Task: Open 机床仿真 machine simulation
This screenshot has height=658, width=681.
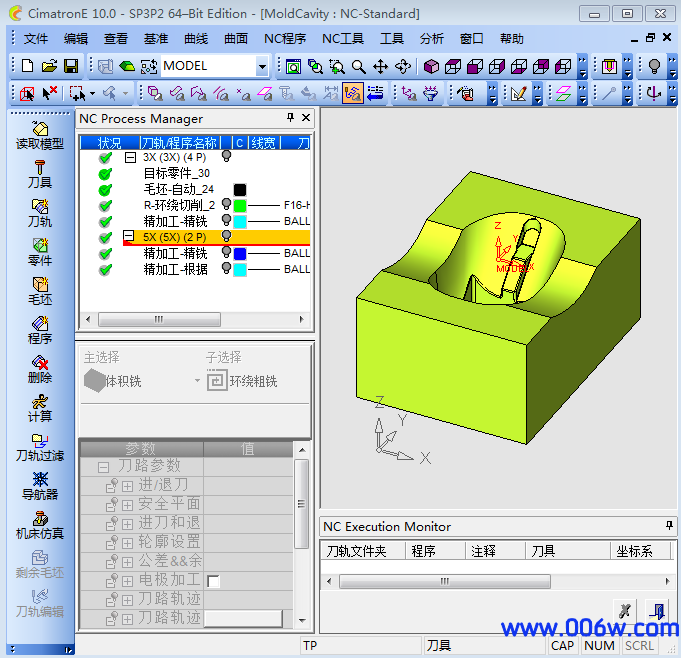Action: coord(40,524)
